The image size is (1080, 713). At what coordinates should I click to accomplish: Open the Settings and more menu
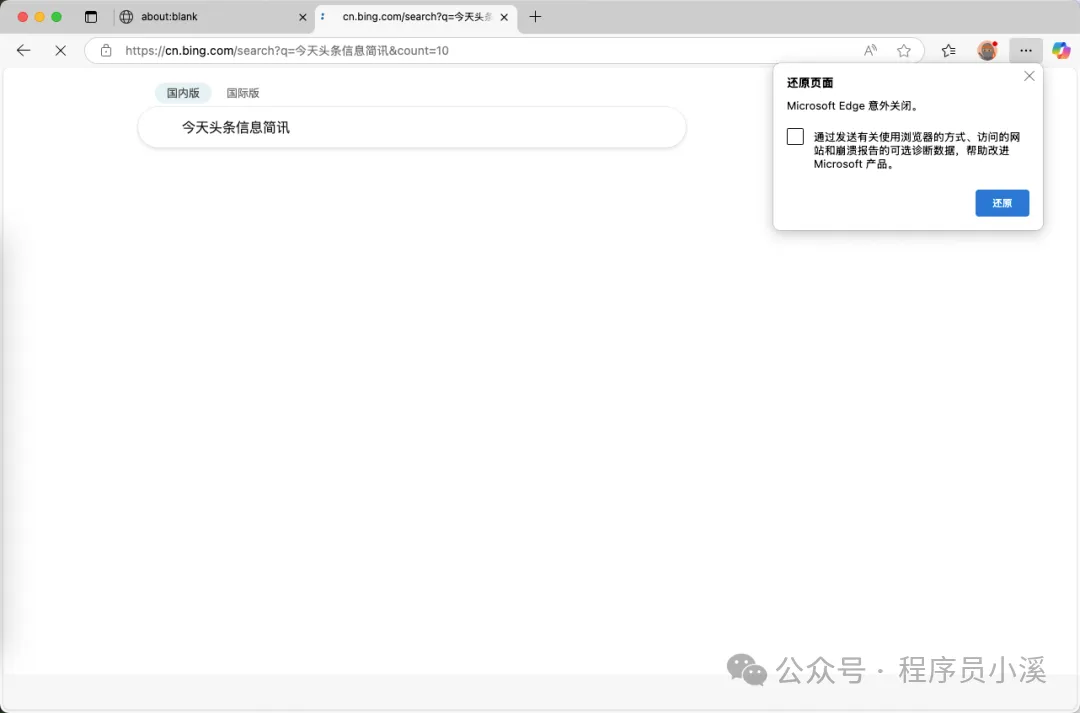(1025, 50)
